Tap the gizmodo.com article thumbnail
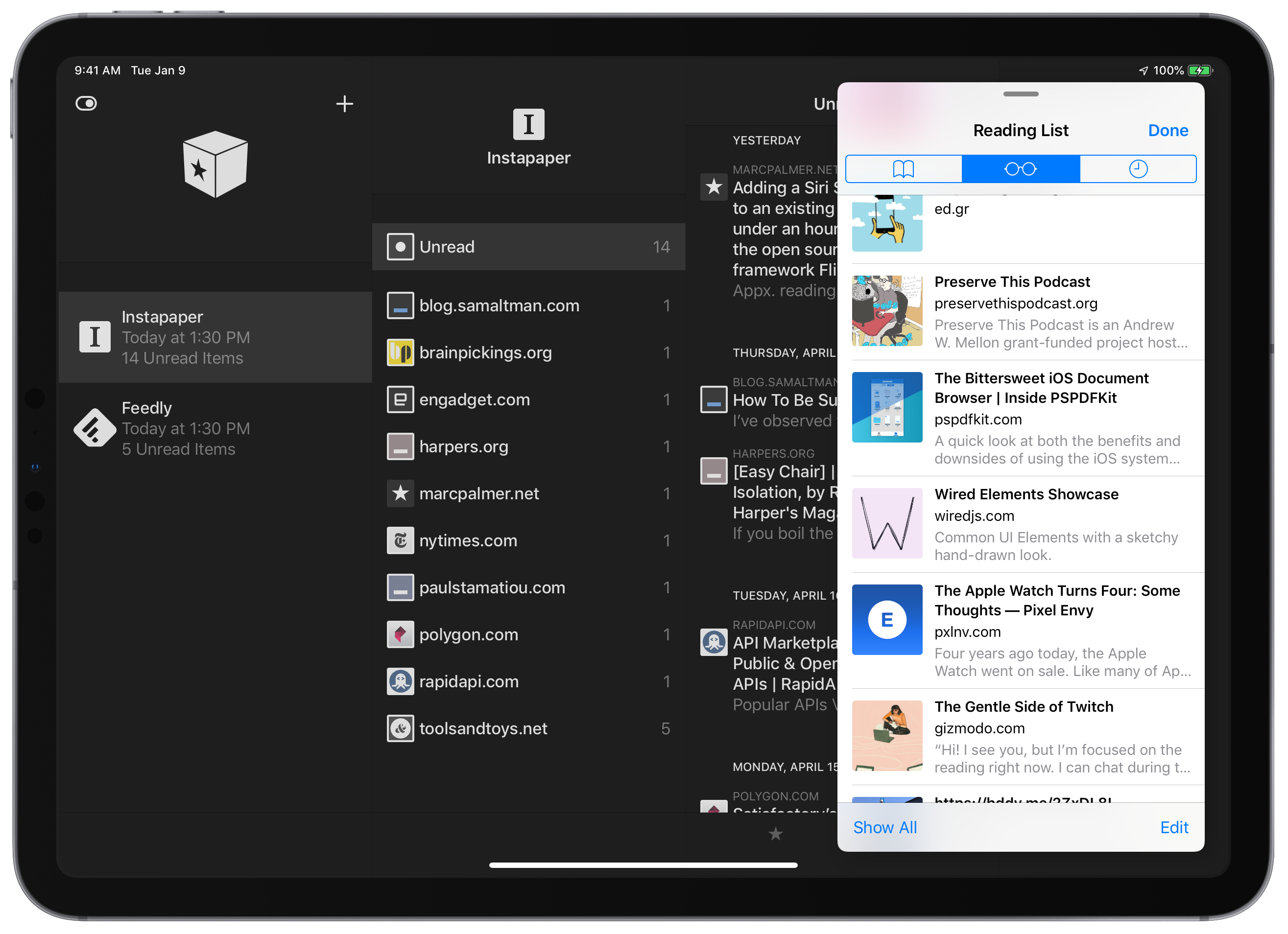The width and height of the screenshot is (1288, 934). click(887, 736)
